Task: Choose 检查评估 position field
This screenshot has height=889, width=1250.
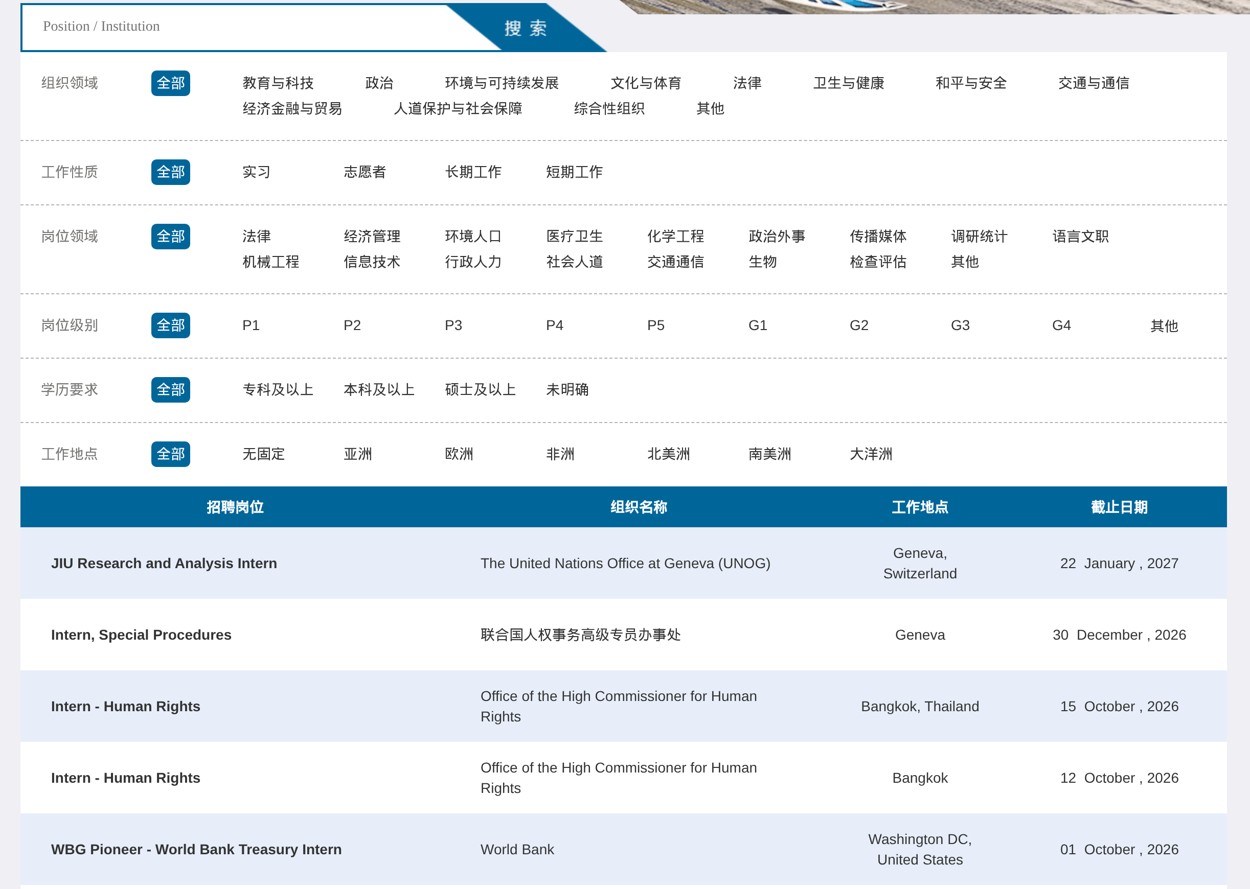Action: point(878,261)
